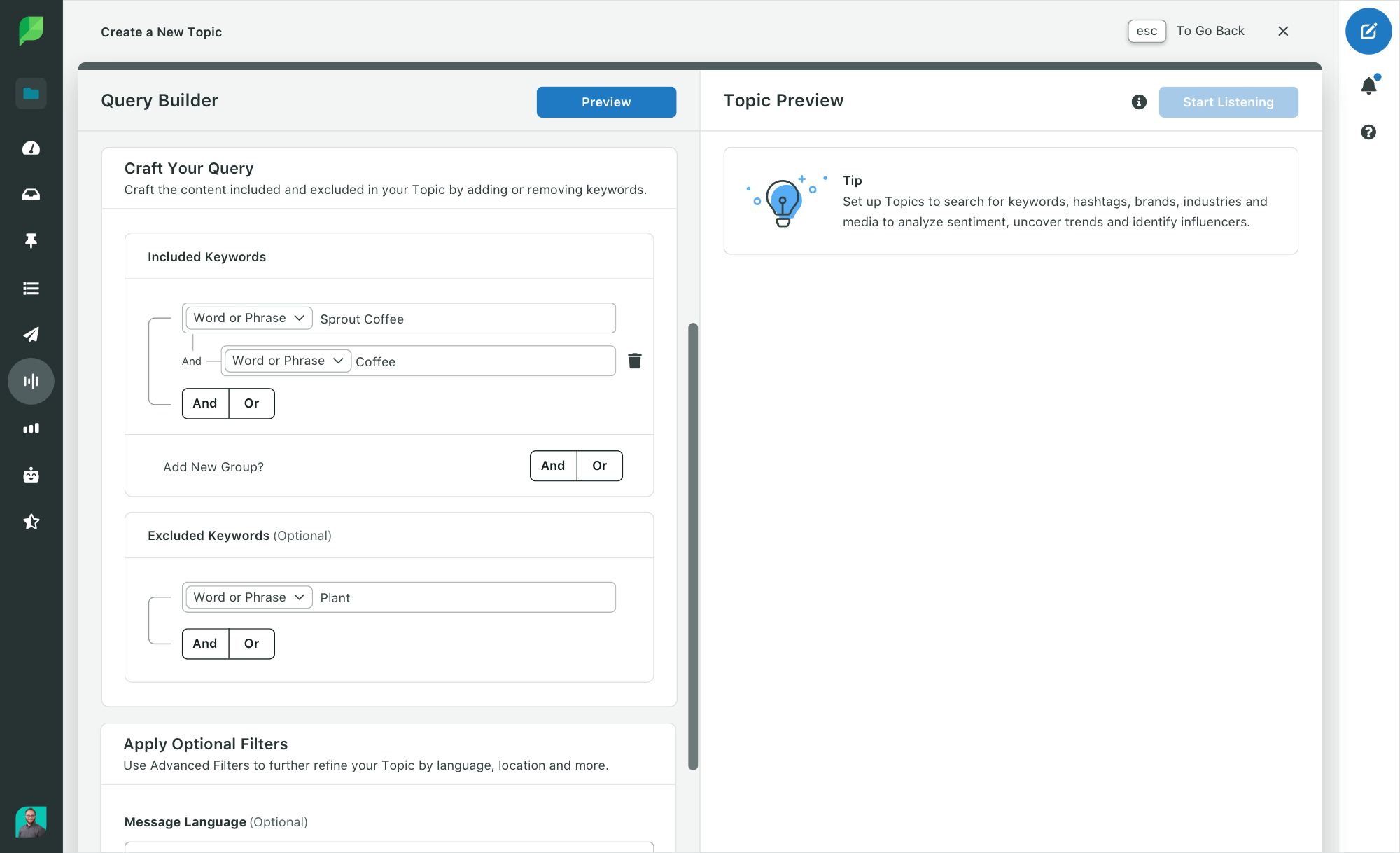
Task: Click the Listening analytics icon in sidebar
Action: [31, 380]
